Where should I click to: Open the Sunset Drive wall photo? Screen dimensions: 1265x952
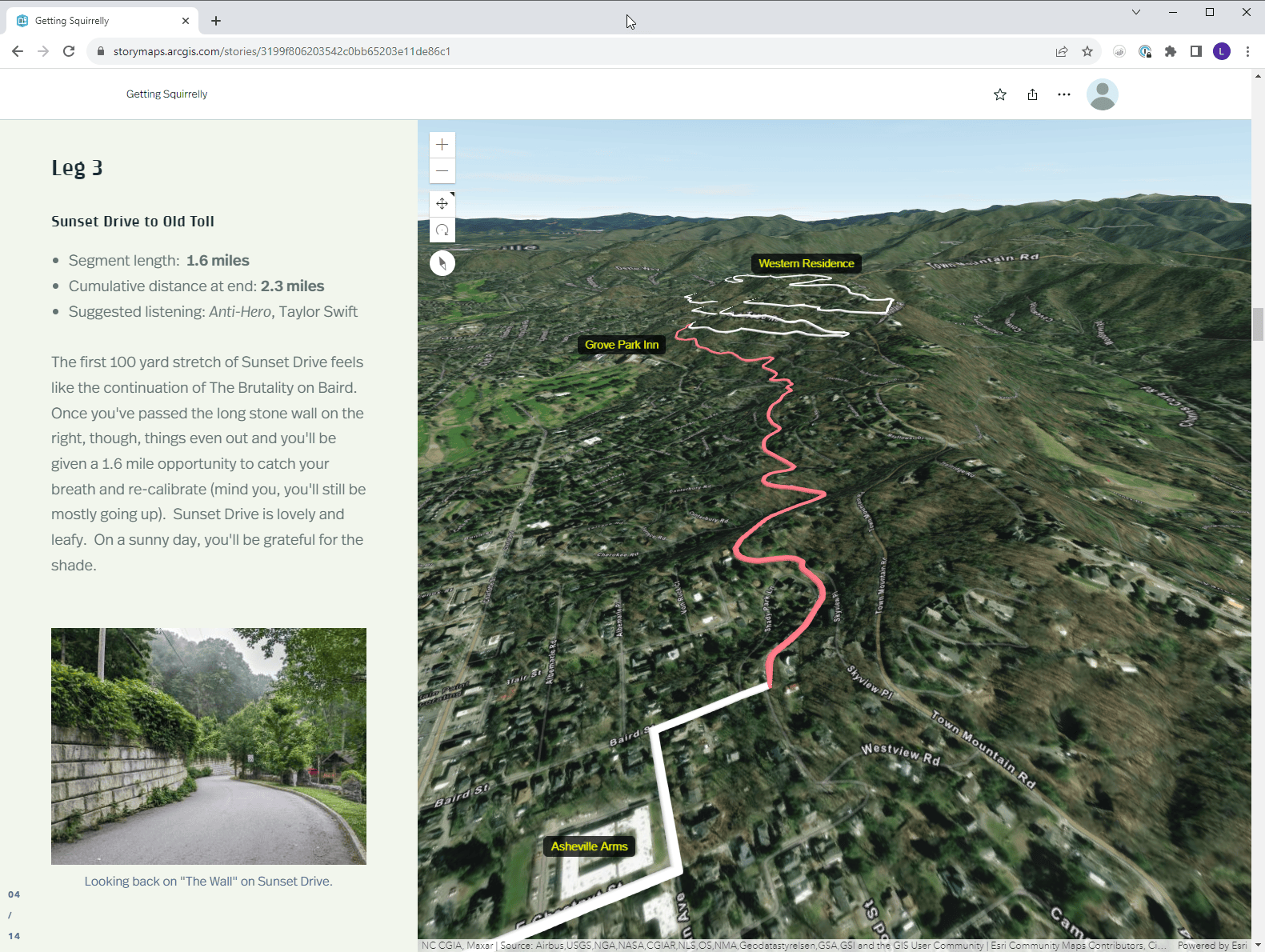209,746
